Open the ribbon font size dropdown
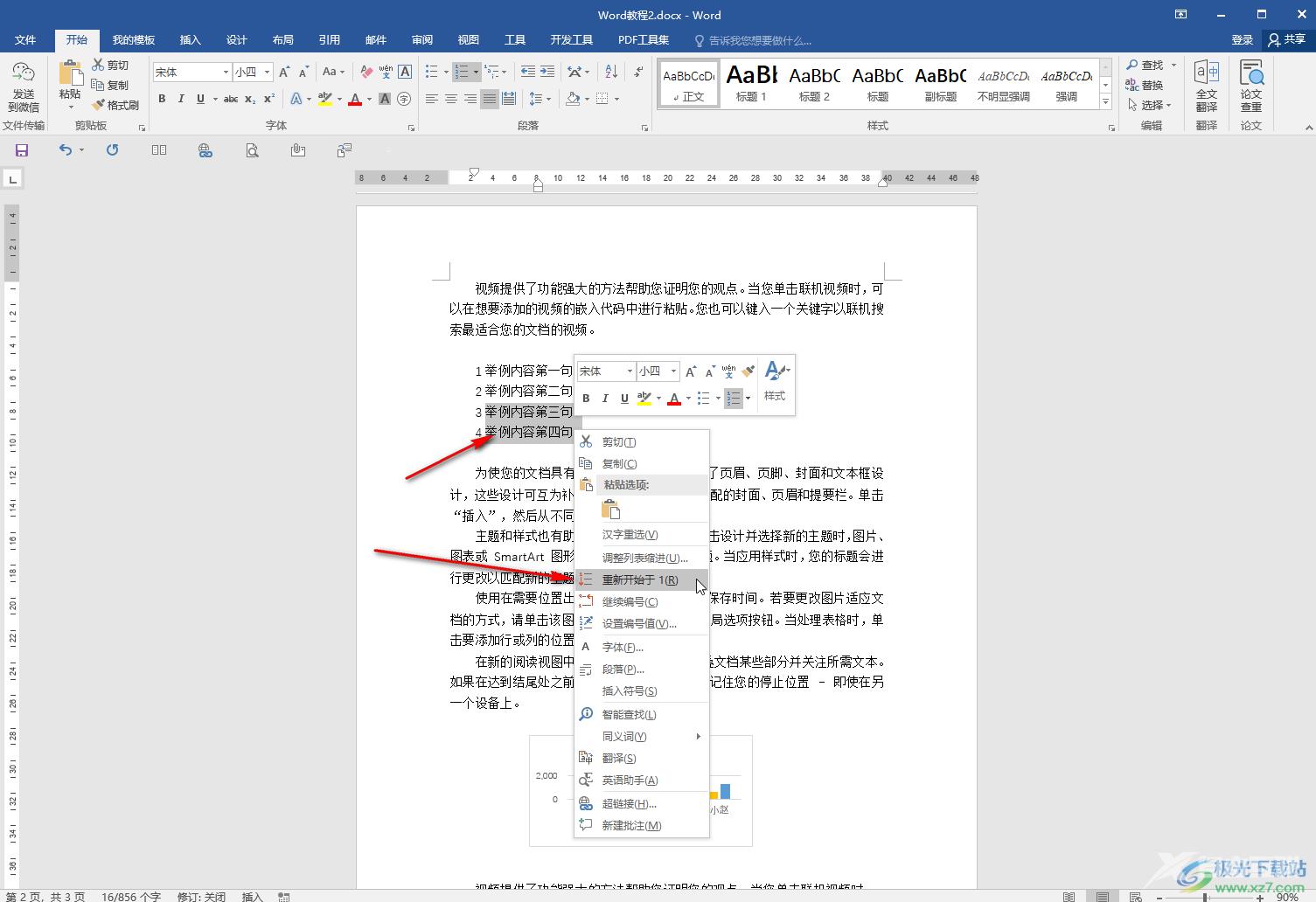 268,72
